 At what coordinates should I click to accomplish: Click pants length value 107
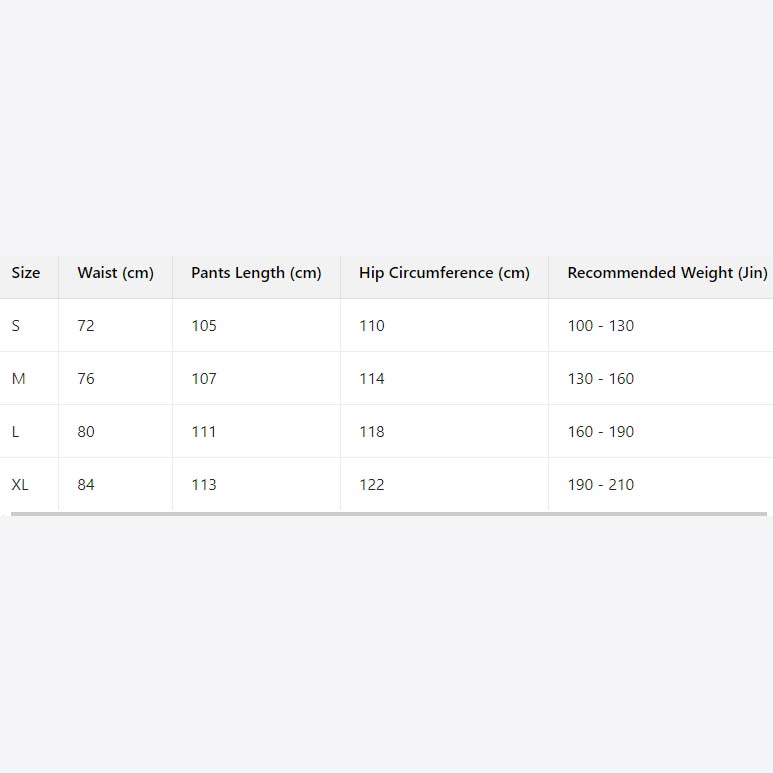pyautogui.click(x=204, y=379)
